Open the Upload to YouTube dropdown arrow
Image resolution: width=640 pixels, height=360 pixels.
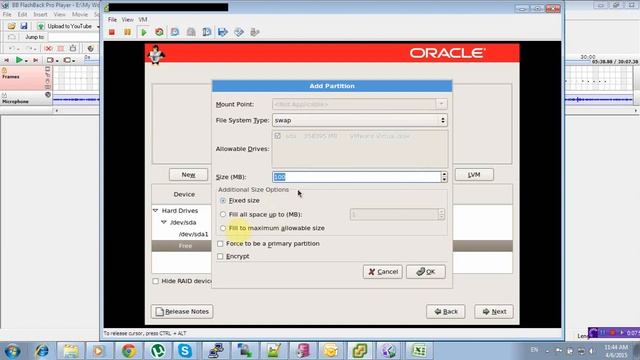tap(98, 27)
